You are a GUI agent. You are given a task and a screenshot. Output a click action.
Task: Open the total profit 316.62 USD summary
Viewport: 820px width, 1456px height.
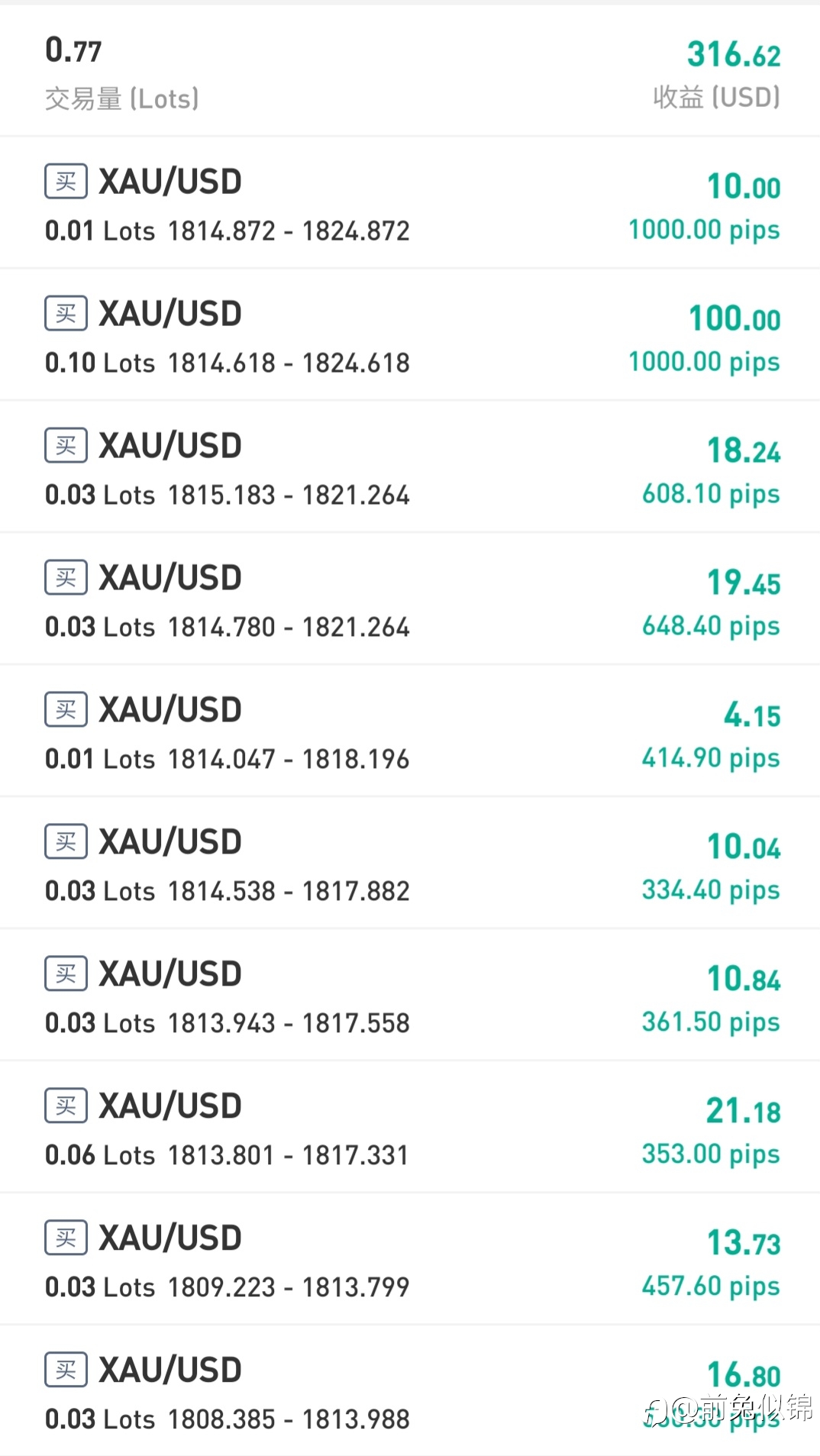(733, 55)
